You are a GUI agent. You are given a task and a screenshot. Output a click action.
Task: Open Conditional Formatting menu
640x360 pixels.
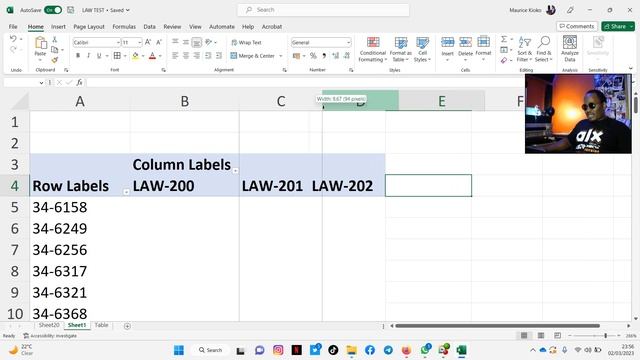tap(373, 49)
